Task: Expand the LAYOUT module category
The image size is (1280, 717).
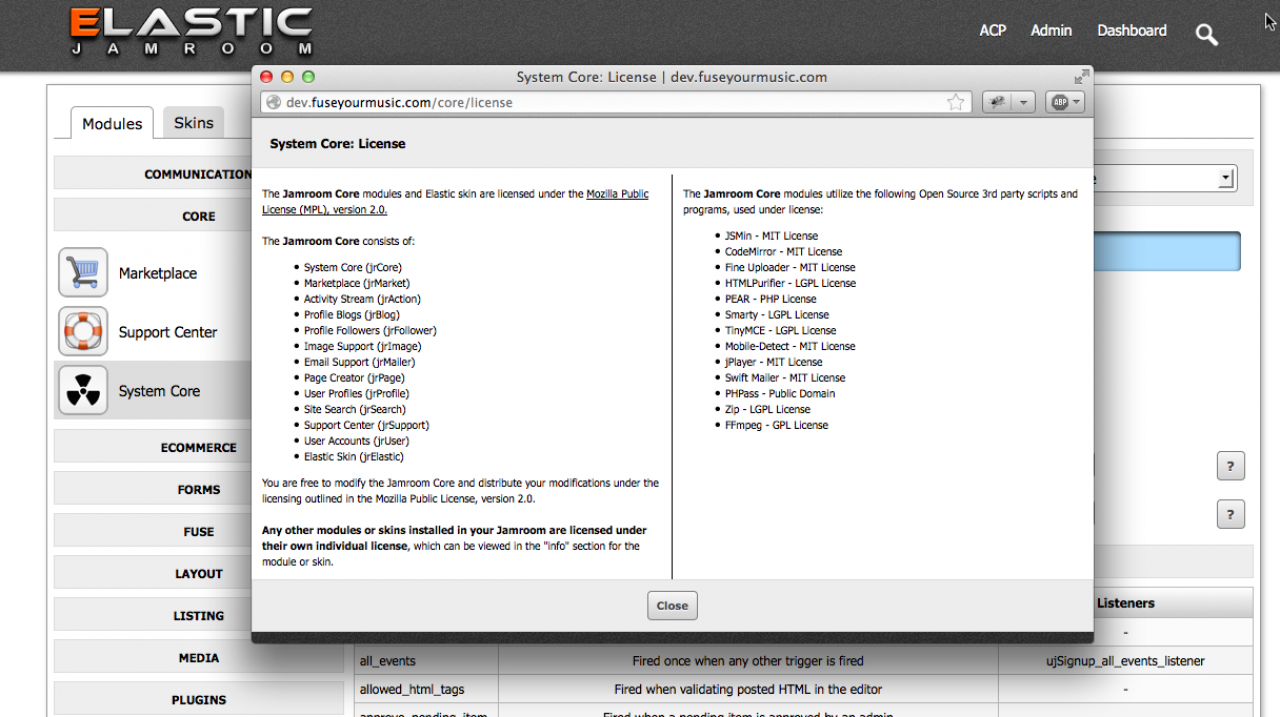Action: [198, 573]
